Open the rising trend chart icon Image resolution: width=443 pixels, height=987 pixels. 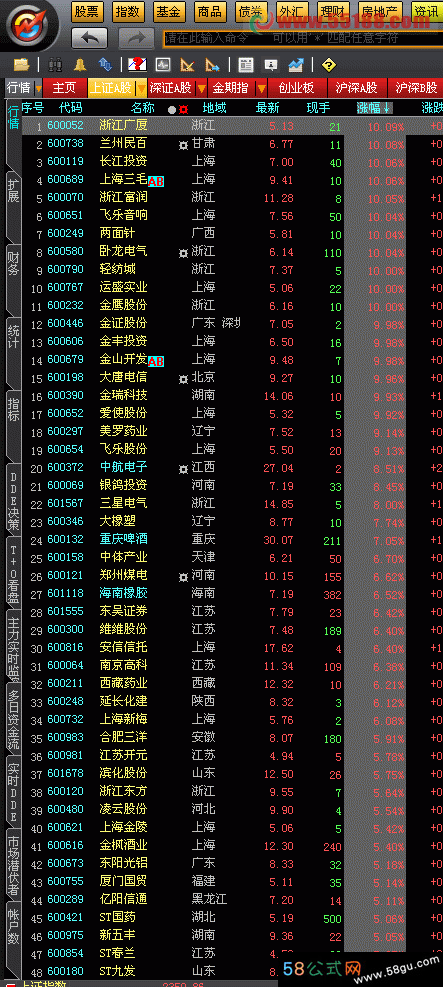point(296,64)
